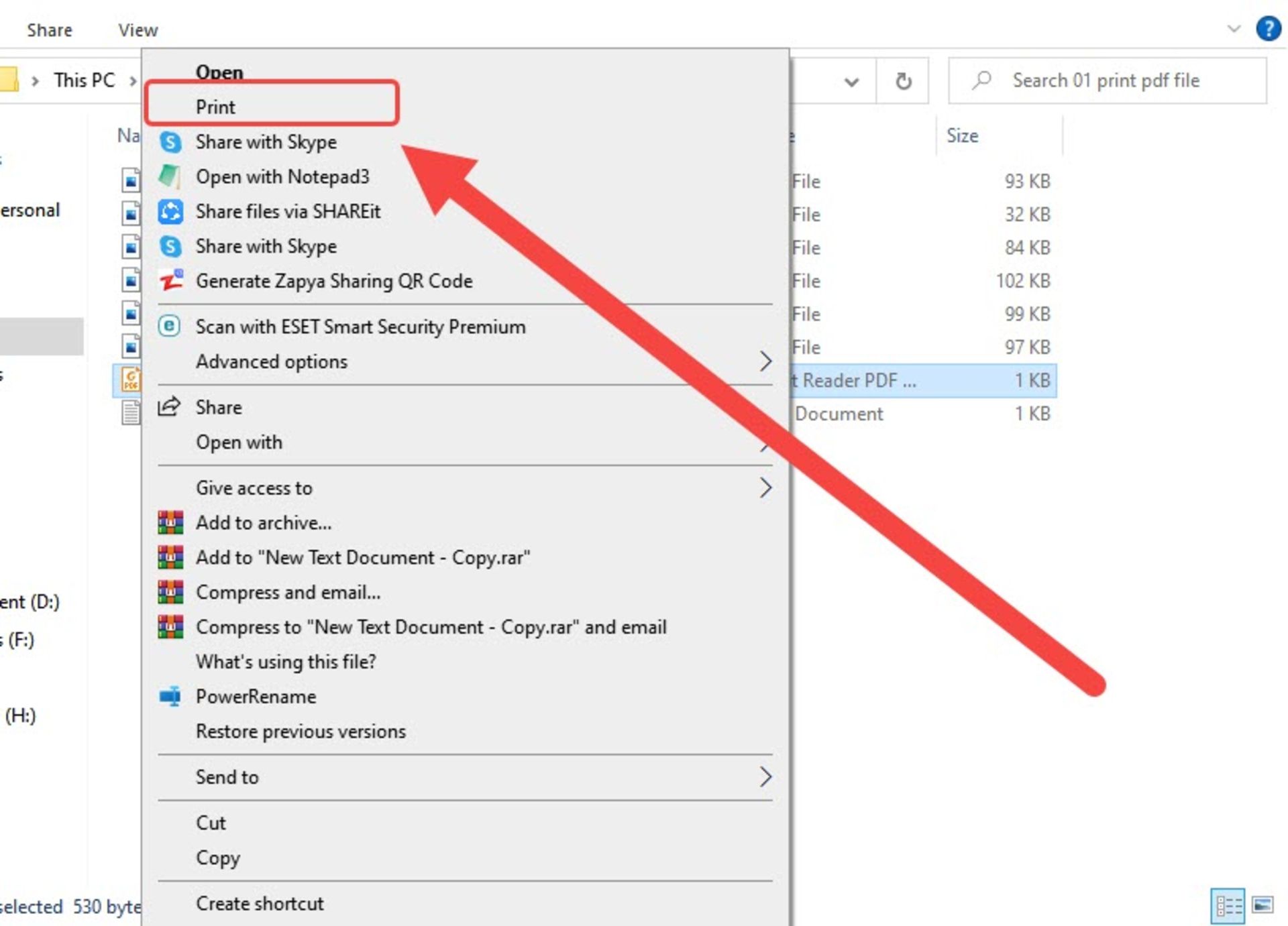Click the PowerRename icon
This screenshot has width=1288, height=926.
click(170, 696)
